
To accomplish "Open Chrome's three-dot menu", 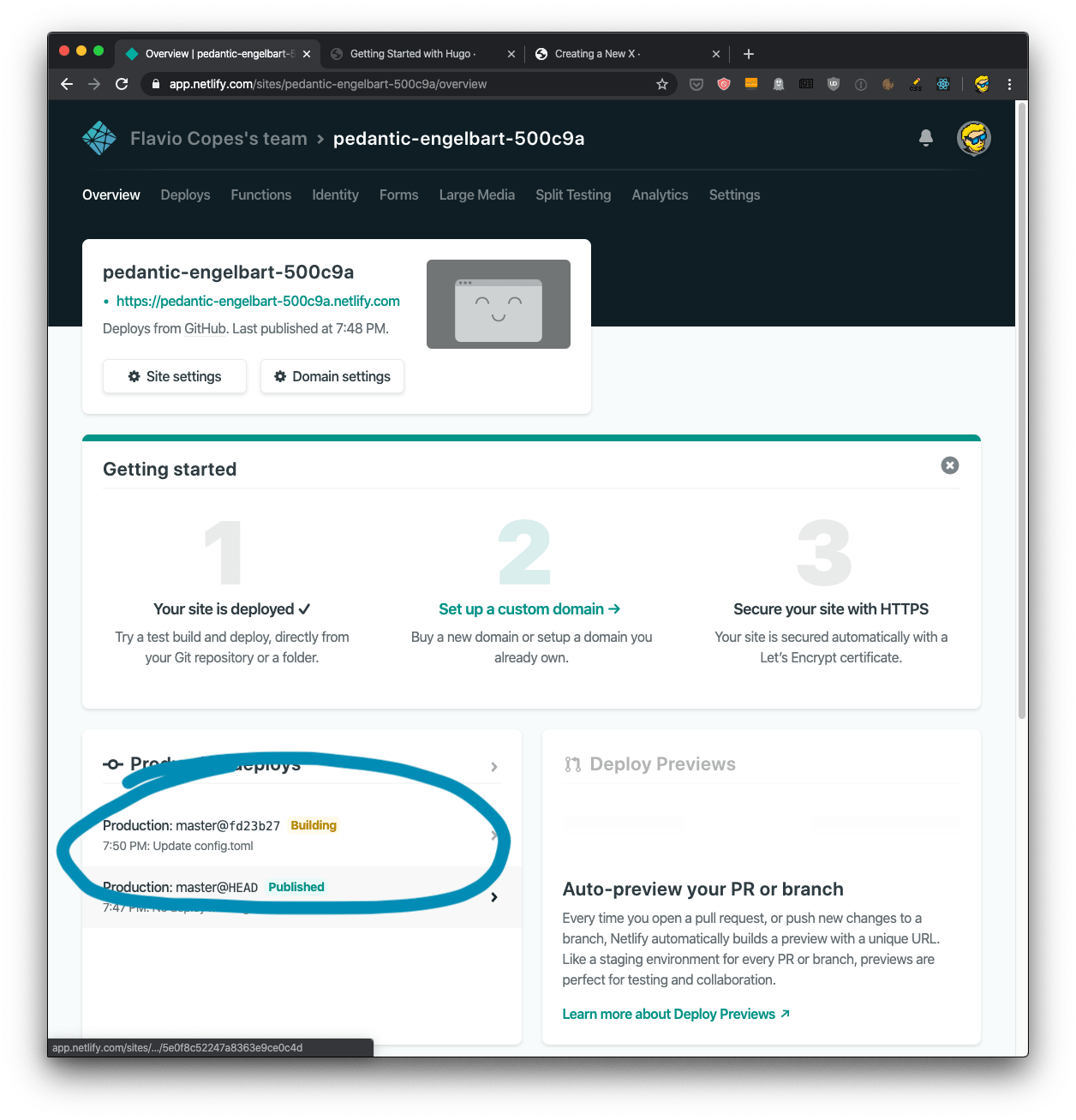I will [1009, 84].
